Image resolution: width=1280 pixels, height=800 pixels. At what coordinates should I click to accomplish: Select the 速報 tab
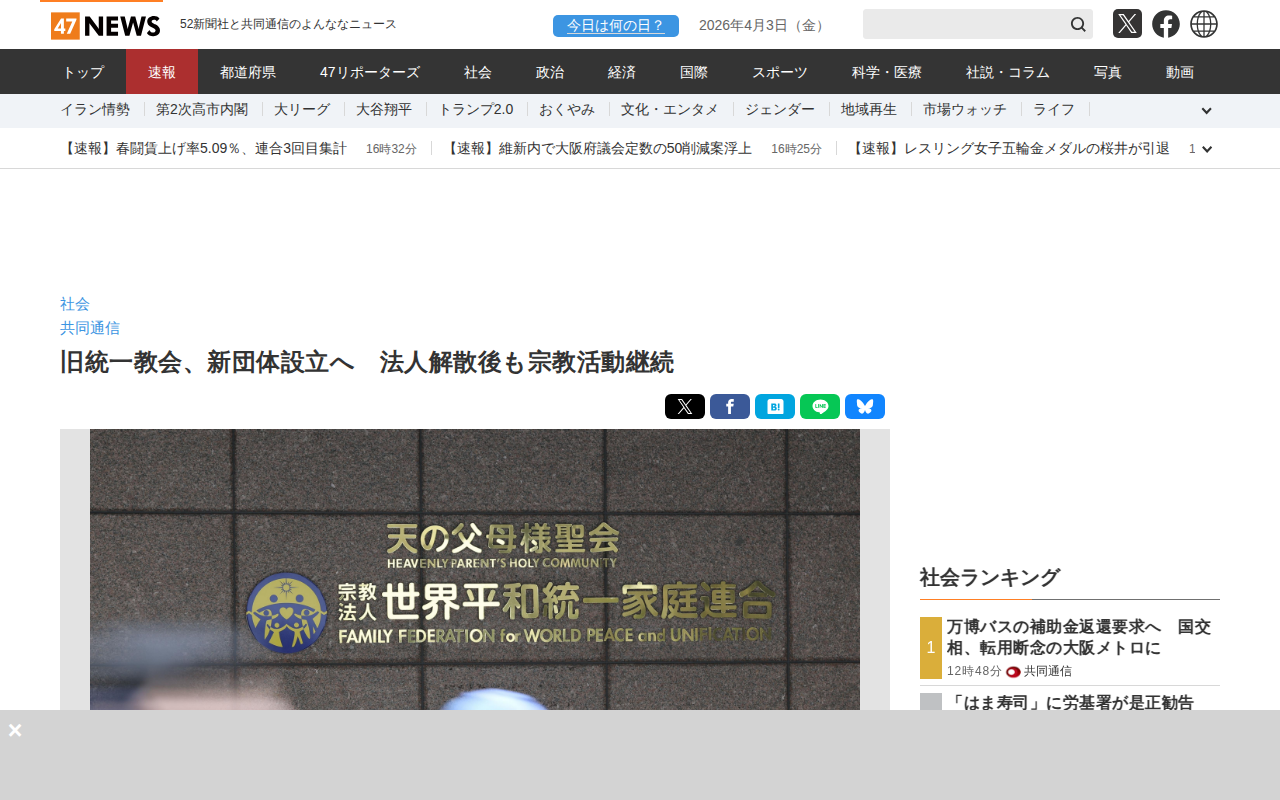[x=162, y=72]
